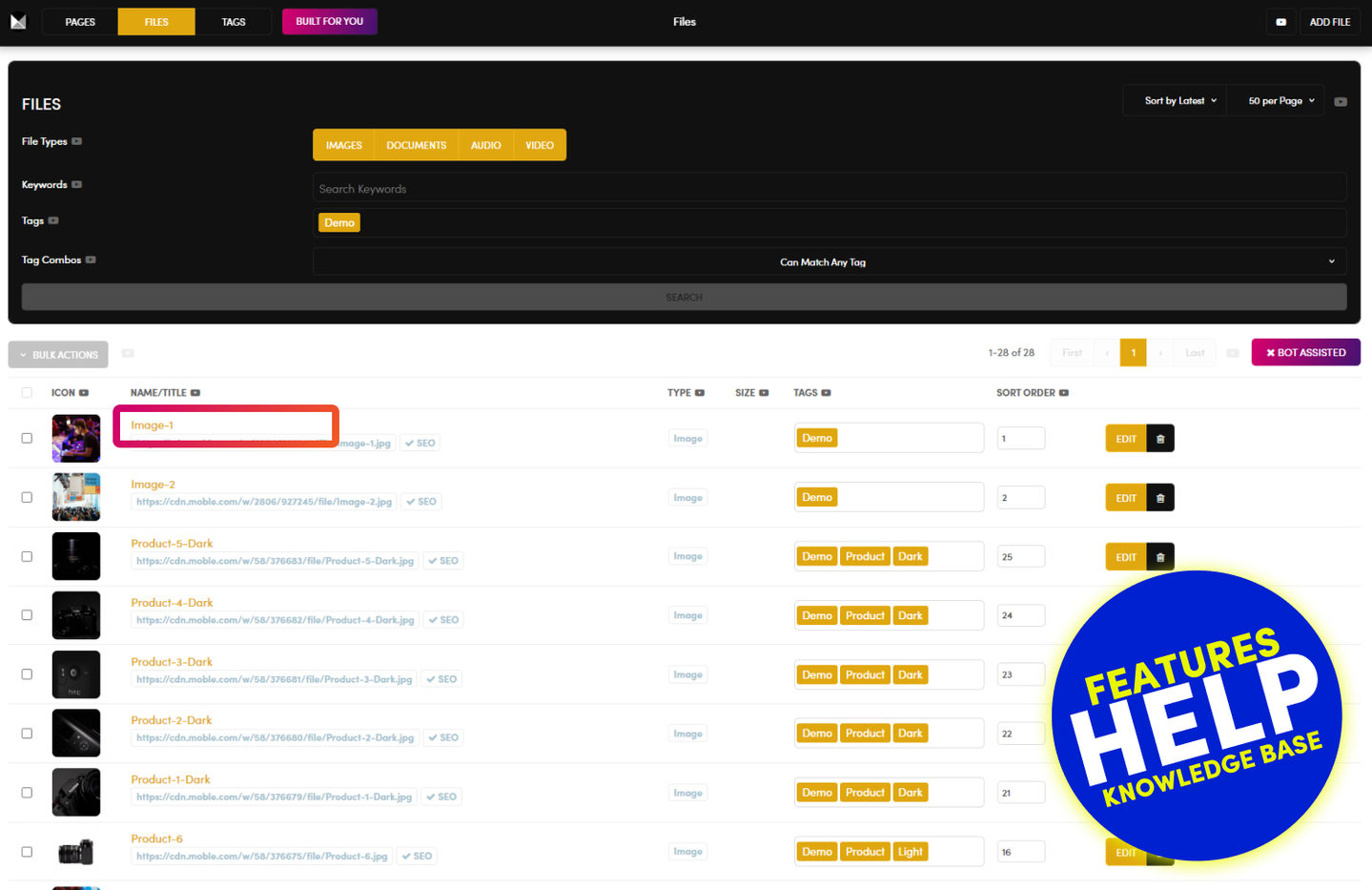The height and width of the screenshot is (890, 1372).
Task: Toggle the select-all checkbox in table header
Action: [27, 393]
